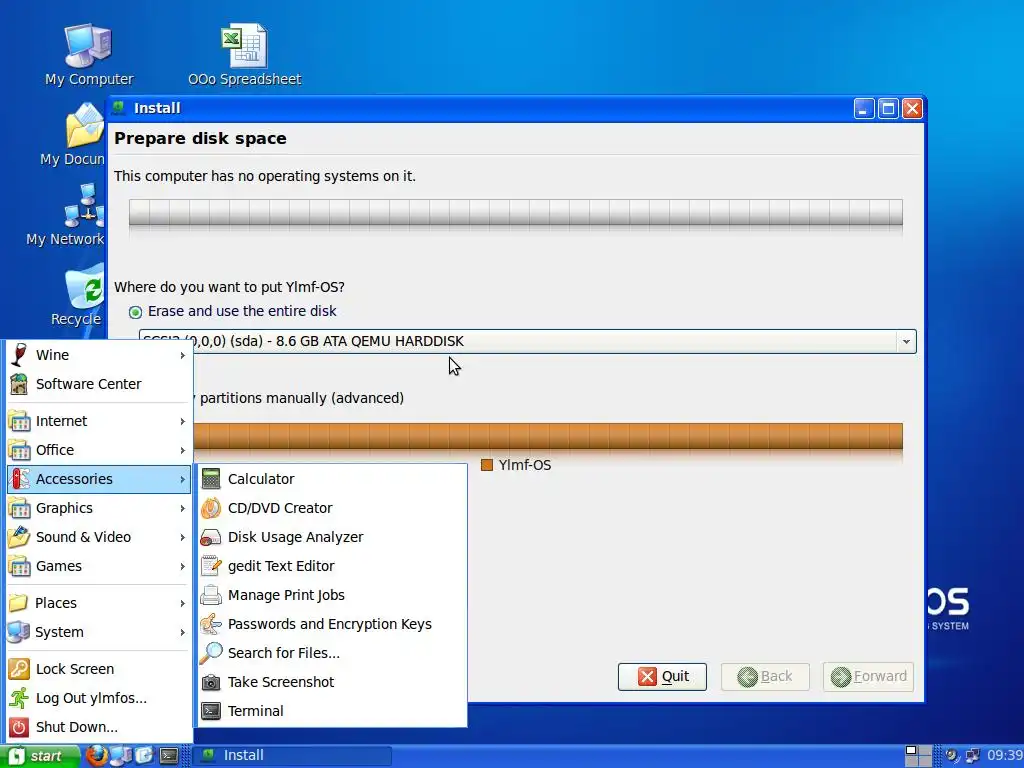Open OOo Spreadsheet desktop icon
1024x768 pixels.
coord(245,55)
